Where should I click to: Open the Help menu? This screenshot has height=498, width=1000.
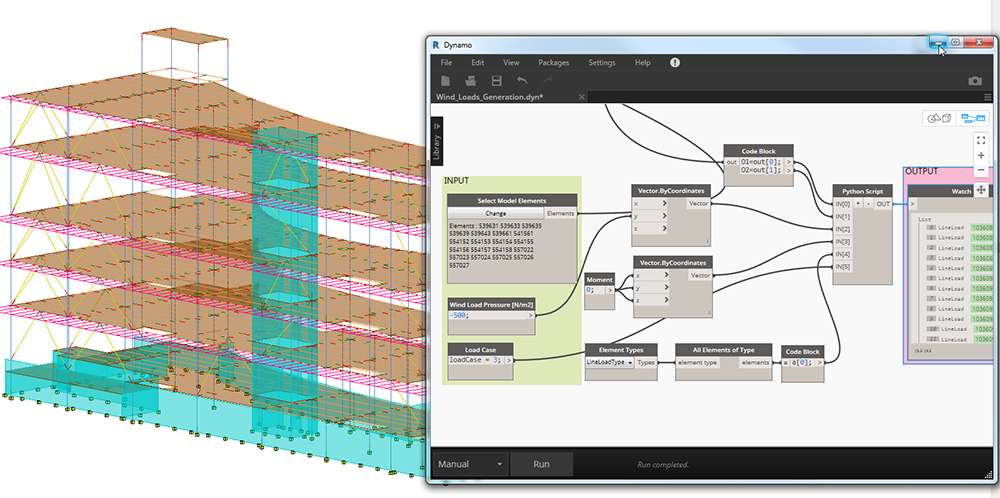click(x=643, y=62)
